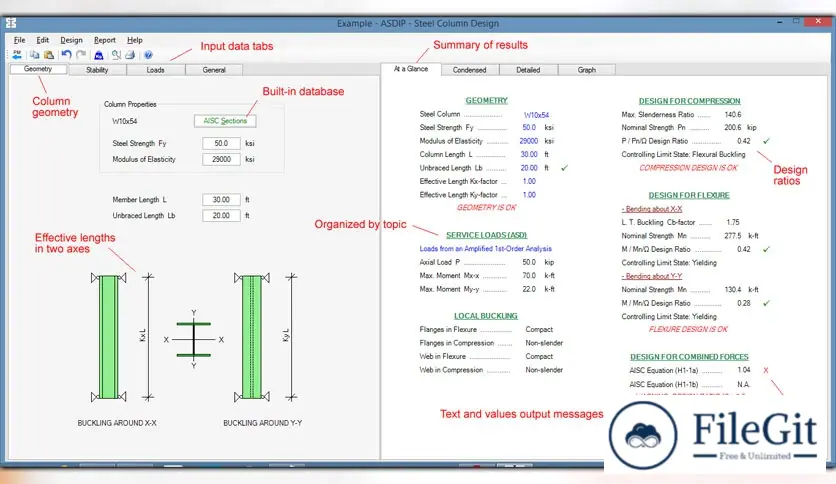The width and height of the screenshot is (836, 484).
Task: Click Loads from an Amplified 1st-Order Analysis
Action: click(485, 248)
